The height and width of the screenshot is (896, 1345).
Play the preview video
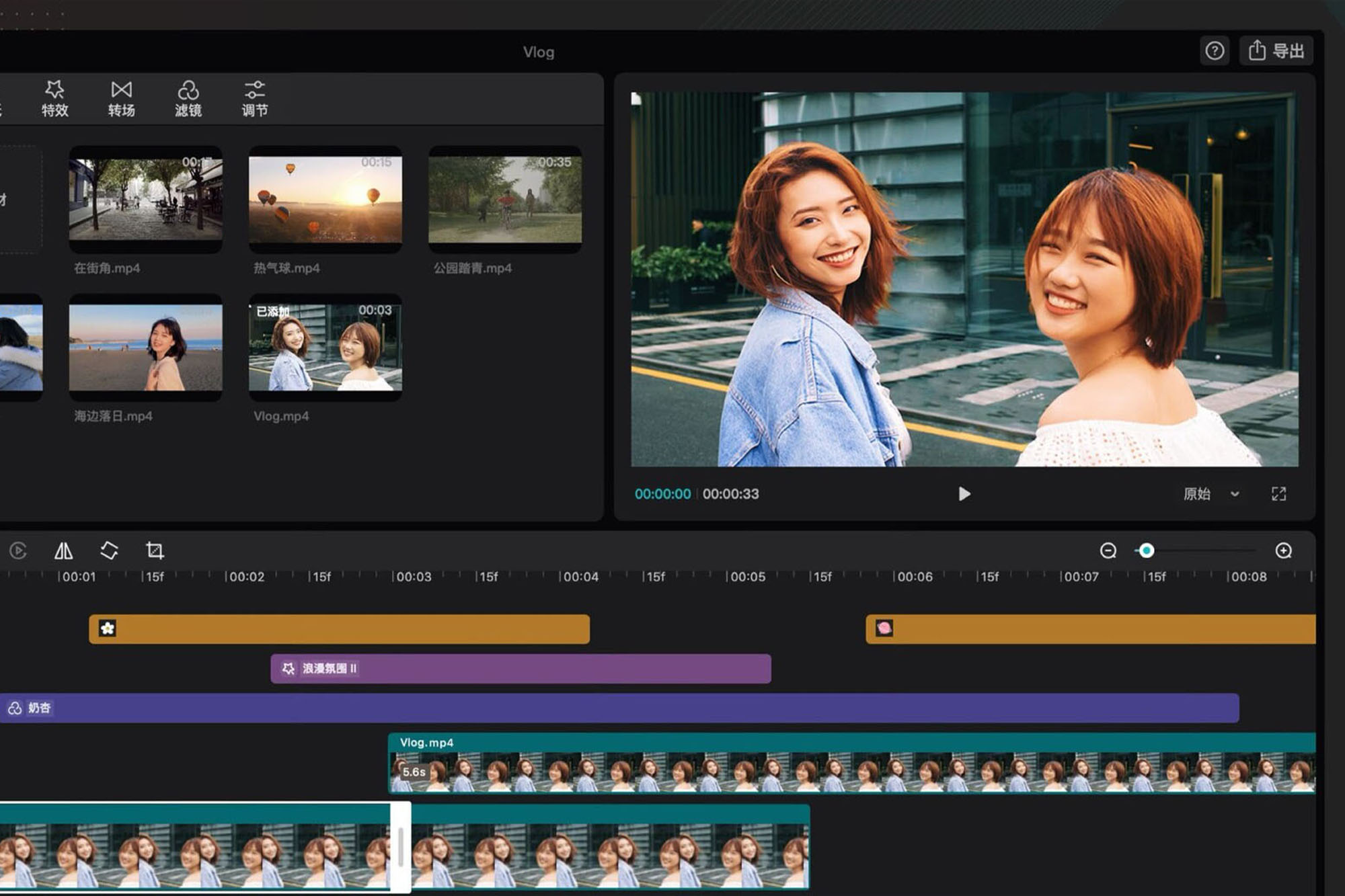[x=964, y=494]
